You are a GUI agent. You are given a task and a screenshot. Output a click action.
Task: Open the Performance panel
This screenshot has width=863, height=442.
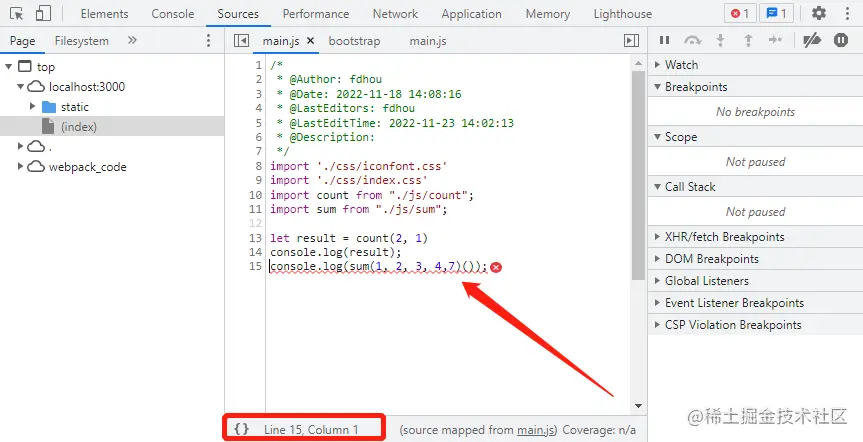point(316,14)
